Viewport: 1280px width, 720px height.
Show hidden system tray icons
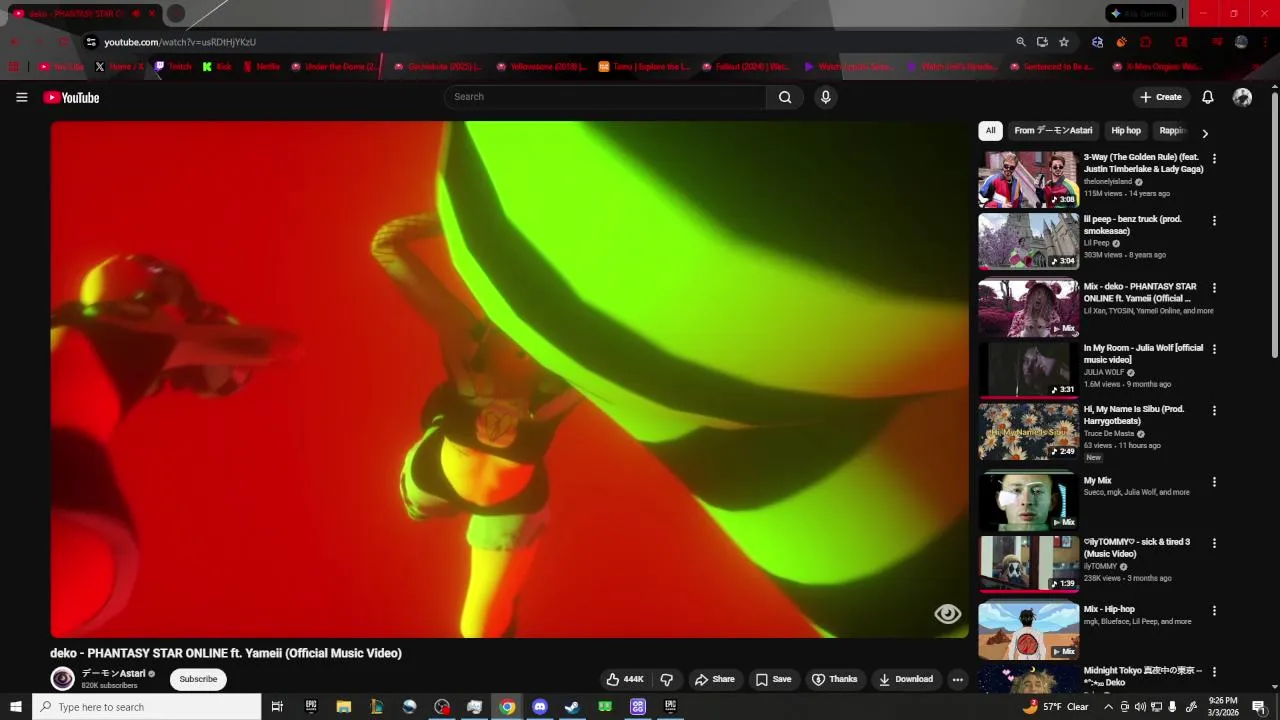click(1108, 707)
